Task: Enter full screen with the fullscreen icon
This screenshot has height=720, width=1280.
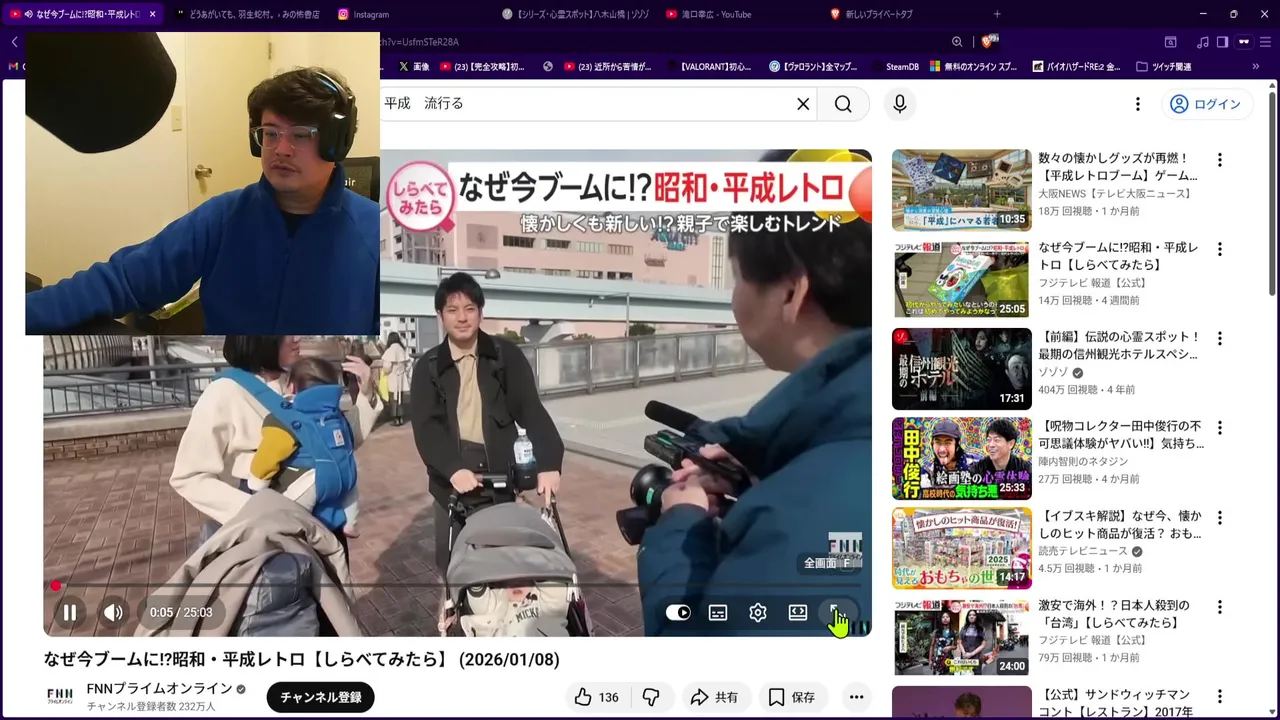Action: coord(836,612)
